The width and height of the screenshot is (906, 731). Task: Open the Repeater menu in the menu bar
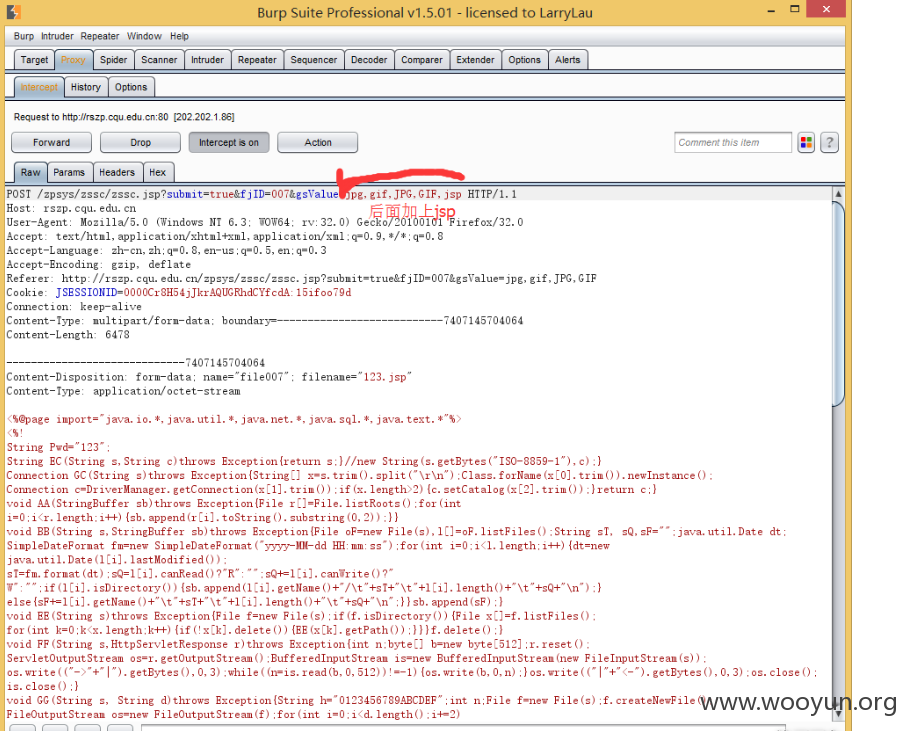99,36
